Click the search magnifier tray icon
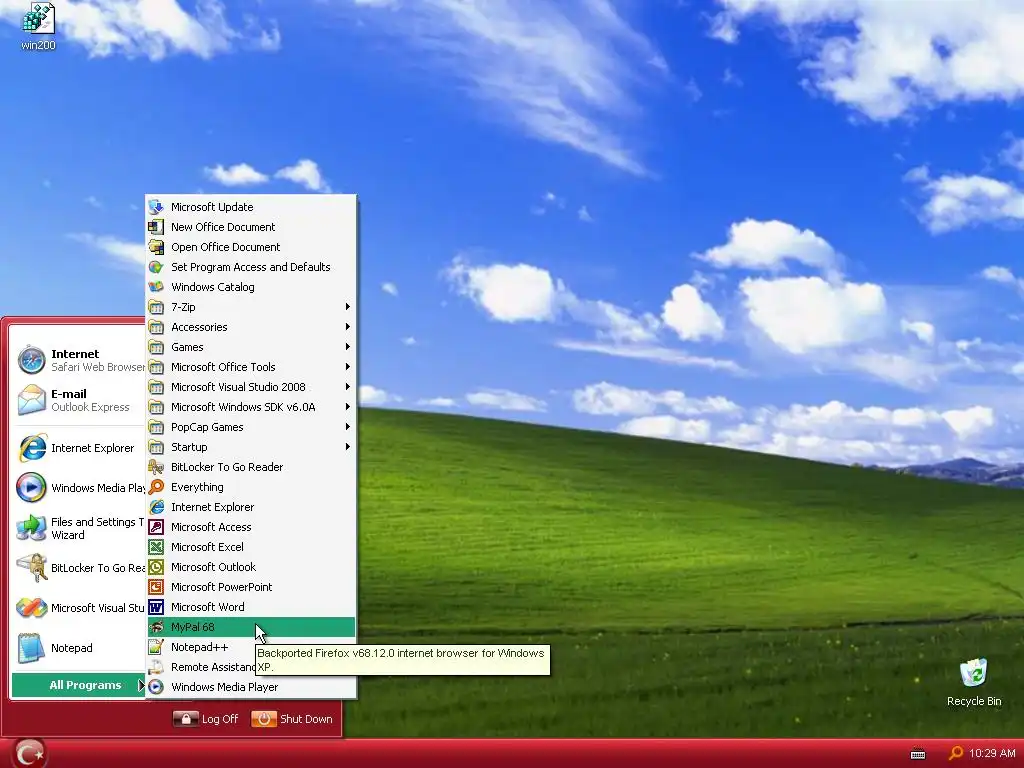This screenshot has height=768, width=1024. [x=955, y=754]
